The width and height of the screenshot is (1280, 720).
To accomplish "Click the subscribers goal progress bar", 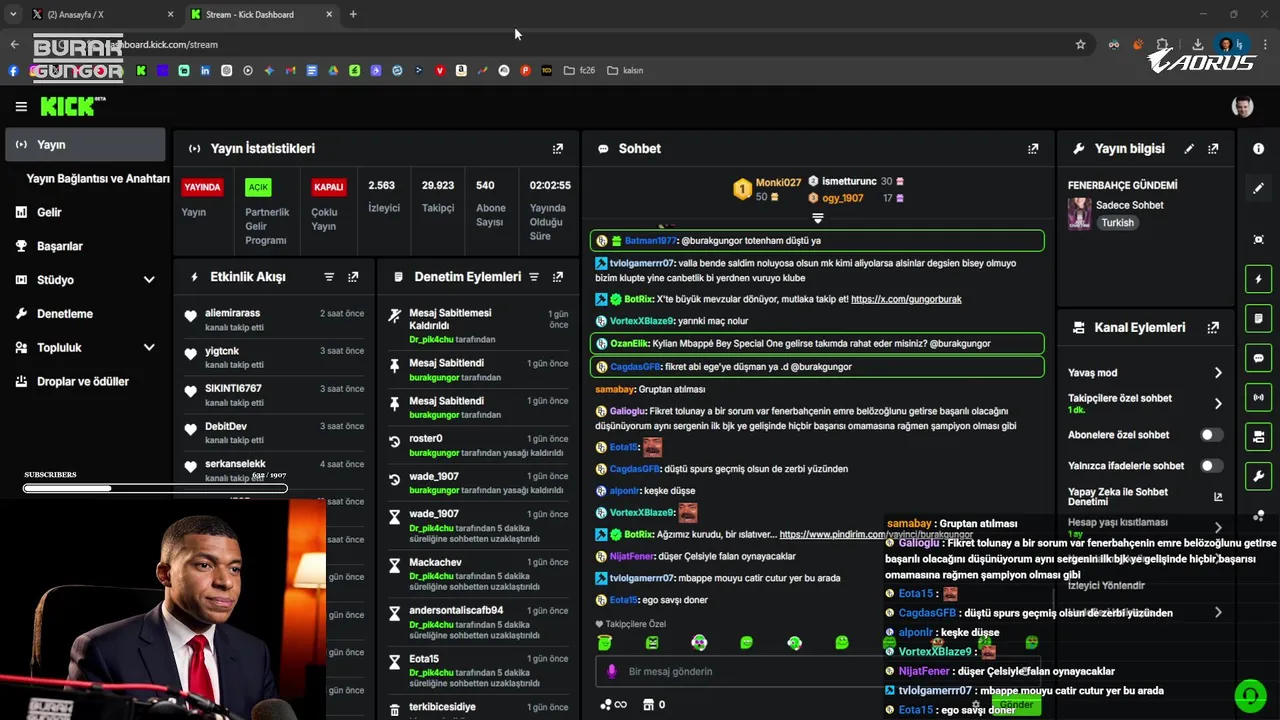I will [155, 488].
